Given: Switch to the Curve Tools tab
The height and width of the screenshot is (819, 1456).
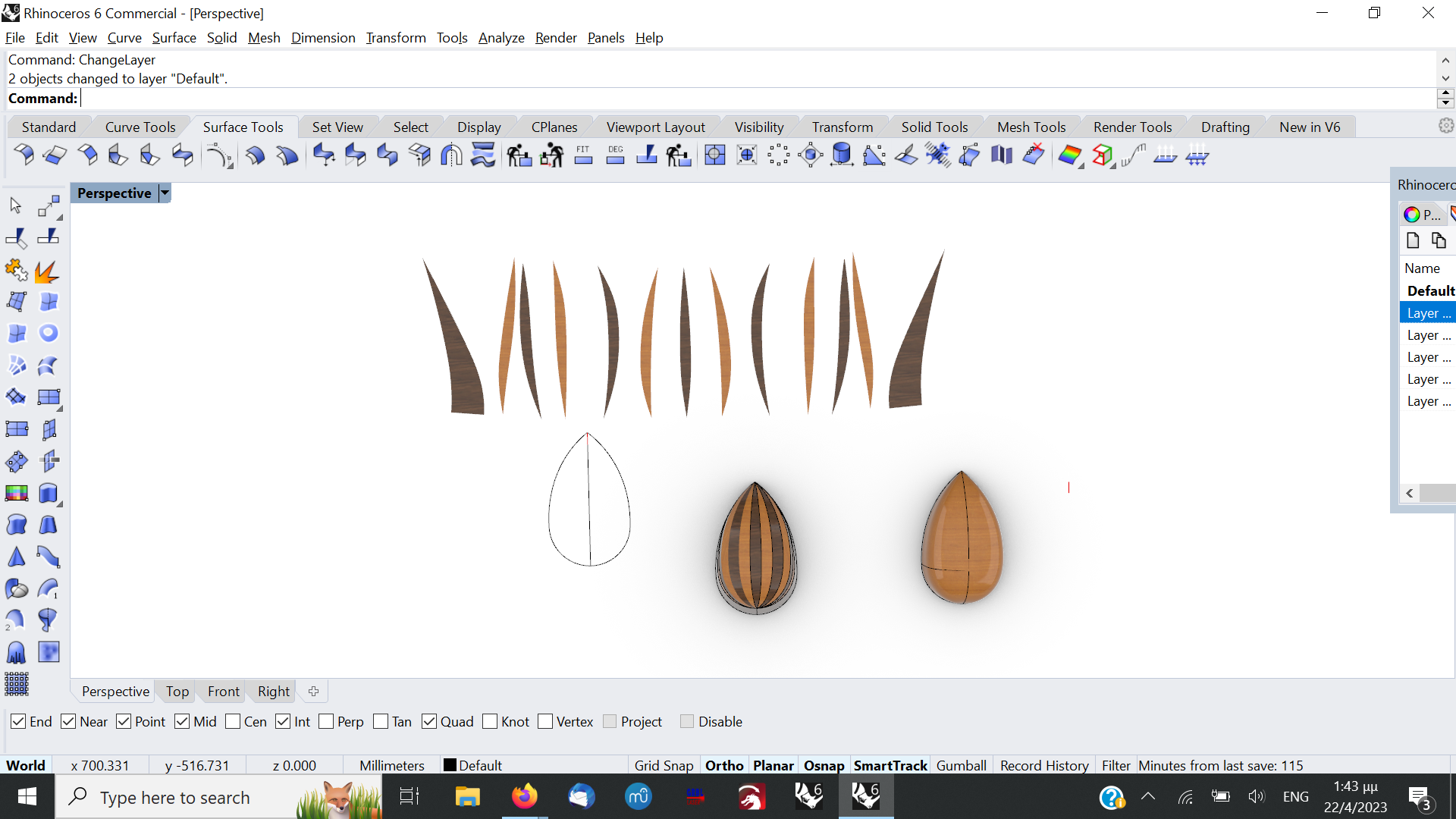Looking at the screenshot, I should click(140, 127).
